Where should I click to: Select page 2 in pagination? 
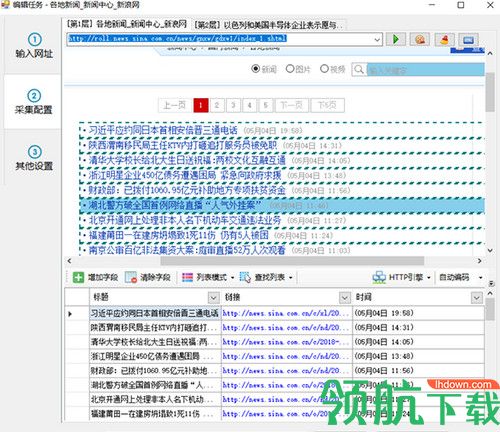217,105
